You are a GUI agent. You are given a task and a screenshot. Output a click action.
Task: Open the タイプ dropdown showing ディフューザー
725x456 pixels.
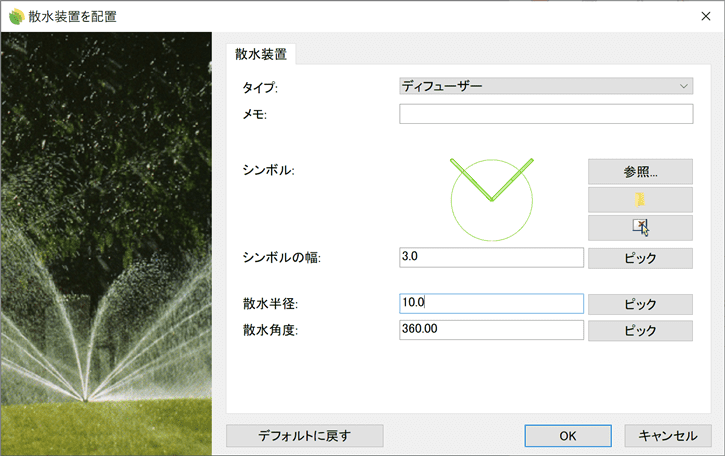(546, 86)
